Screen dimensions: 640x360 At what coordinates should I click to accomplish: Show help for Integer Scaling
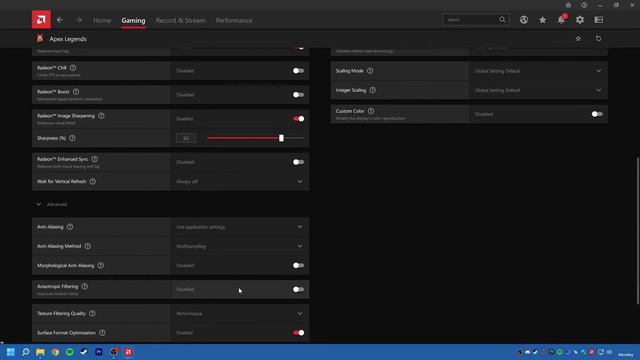(373, 90)
